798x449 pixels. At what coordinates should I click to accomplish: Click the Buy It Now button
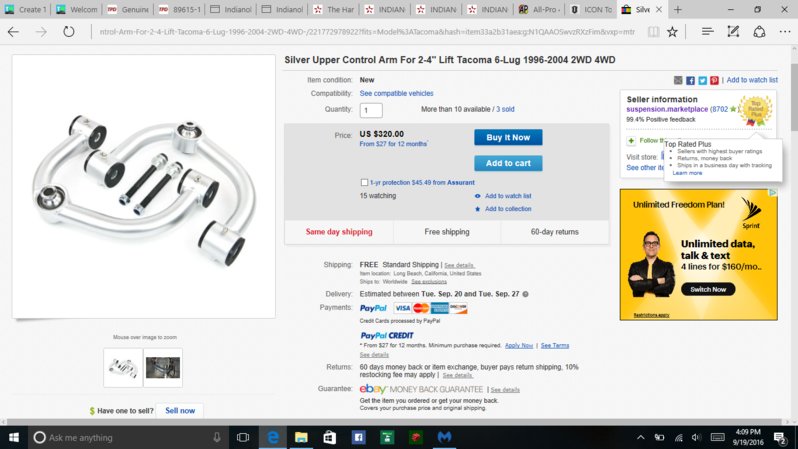[x=508, y=137]
